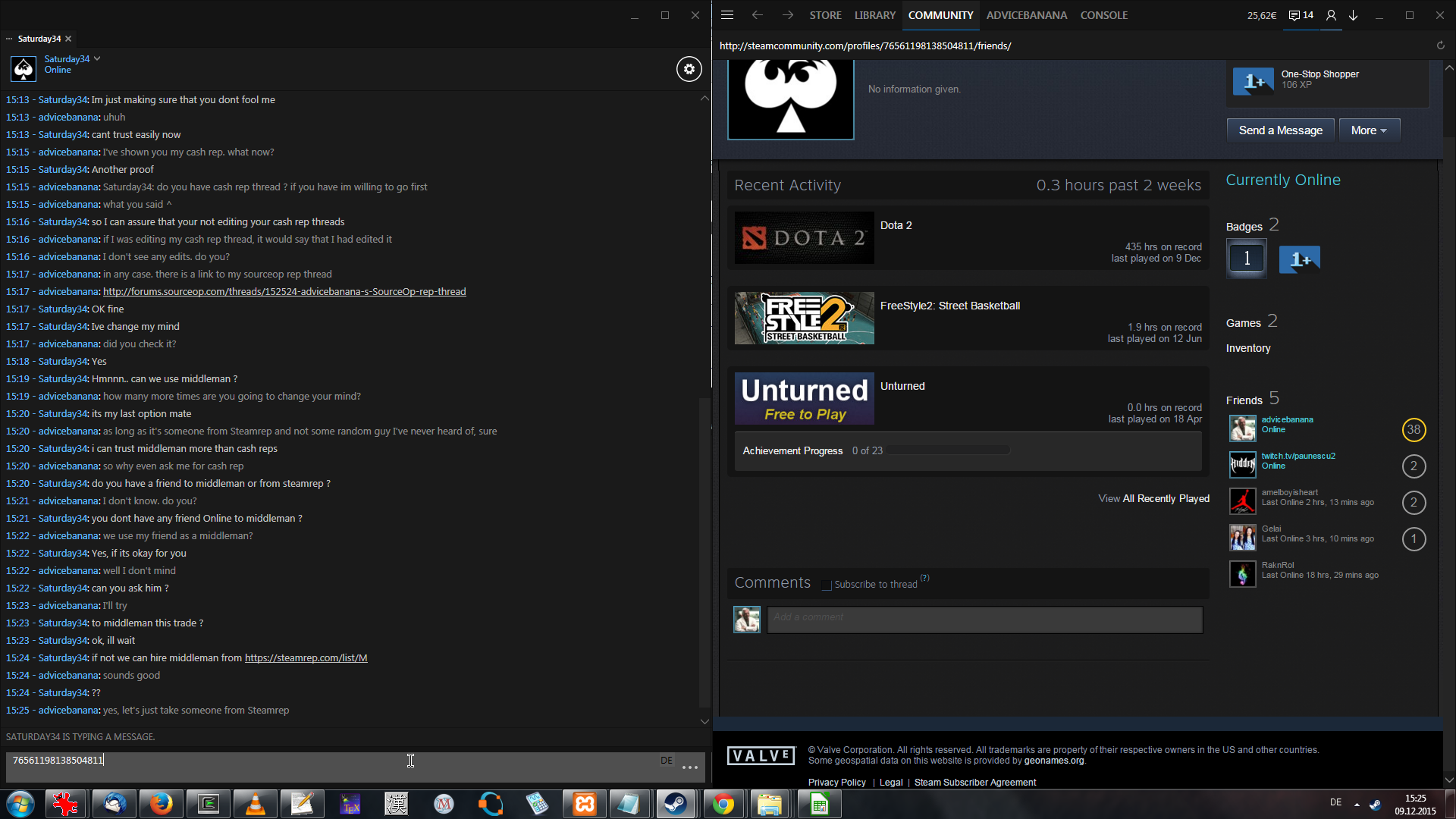The image size is (1456, 819).
Task: Open the steamrep.com/list/M link
Action: click(306, 658)
